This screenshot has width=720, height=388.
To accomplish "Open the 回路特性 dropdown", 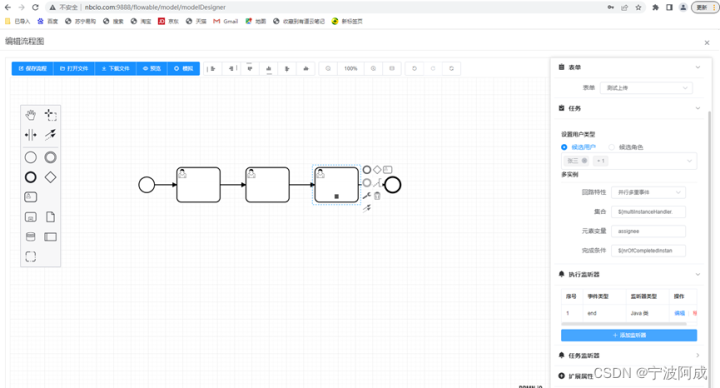I will pyautogui.click(x=648, y=192).
